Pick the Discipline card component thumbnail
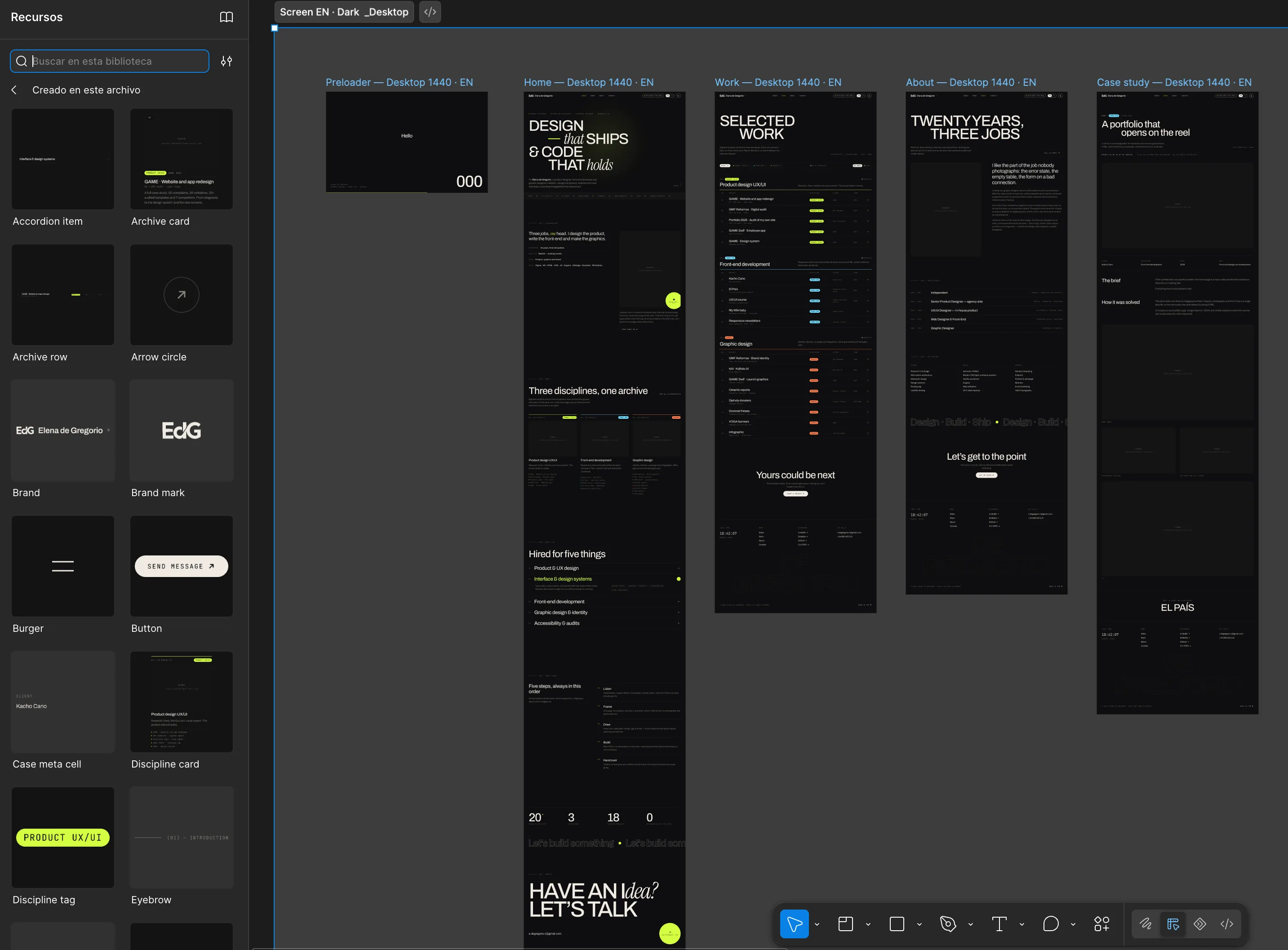The width and height of the screenshot is (1288, 950). pyautogui.click(x=182, y=702)
